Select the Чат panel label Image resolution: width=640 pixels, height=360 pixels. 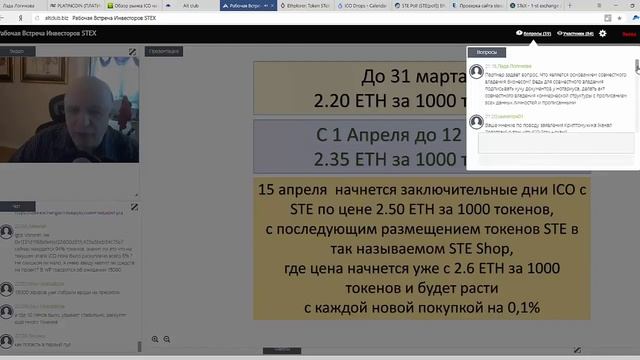point(17,207)
